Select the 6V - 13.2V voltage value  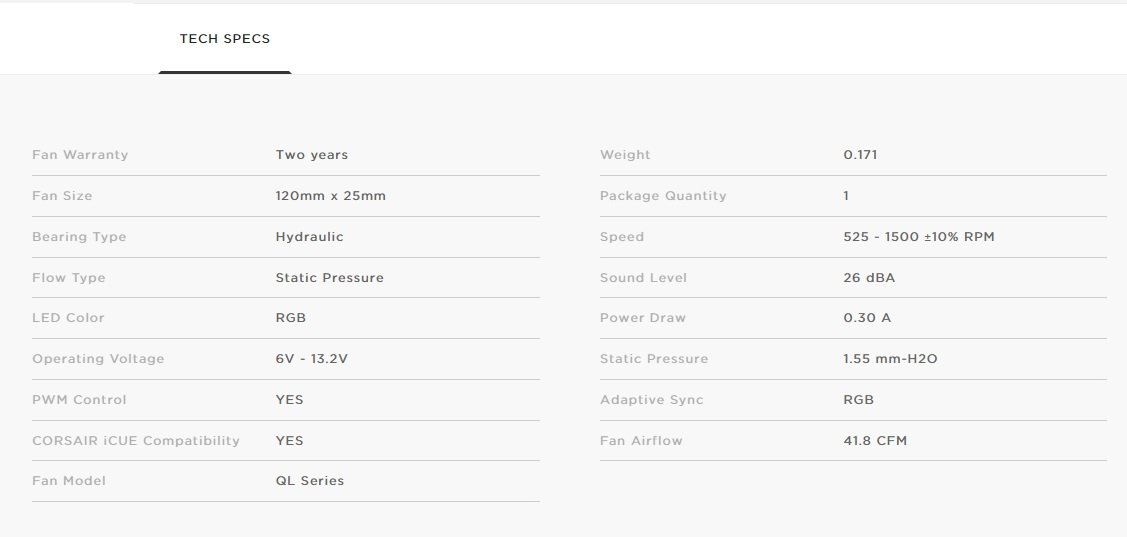tap(311, 359)
